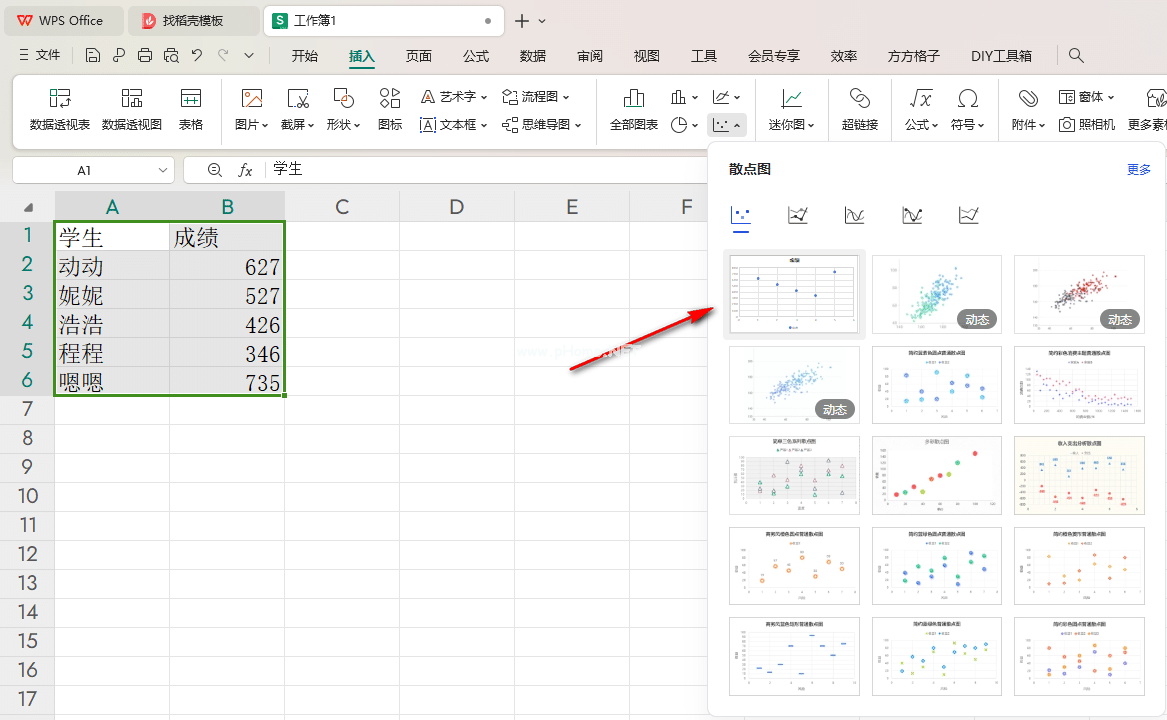Click the 截屏 screenshot tool
The height and width of the screenshot is (720, 1167).
298,109
